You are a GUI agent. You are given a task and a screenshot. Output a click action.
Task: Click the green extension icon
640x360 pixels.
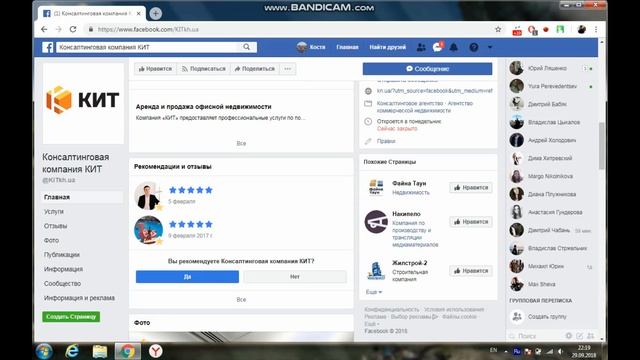pyautogui.click(x=560, y=29)
